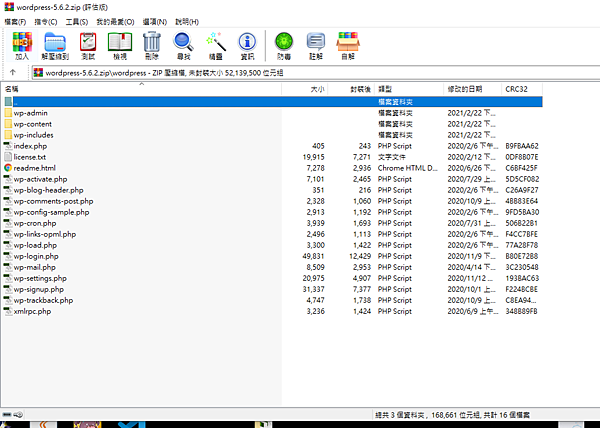
Task: Open the File (檔案) menu
Action: coord(15,22)
